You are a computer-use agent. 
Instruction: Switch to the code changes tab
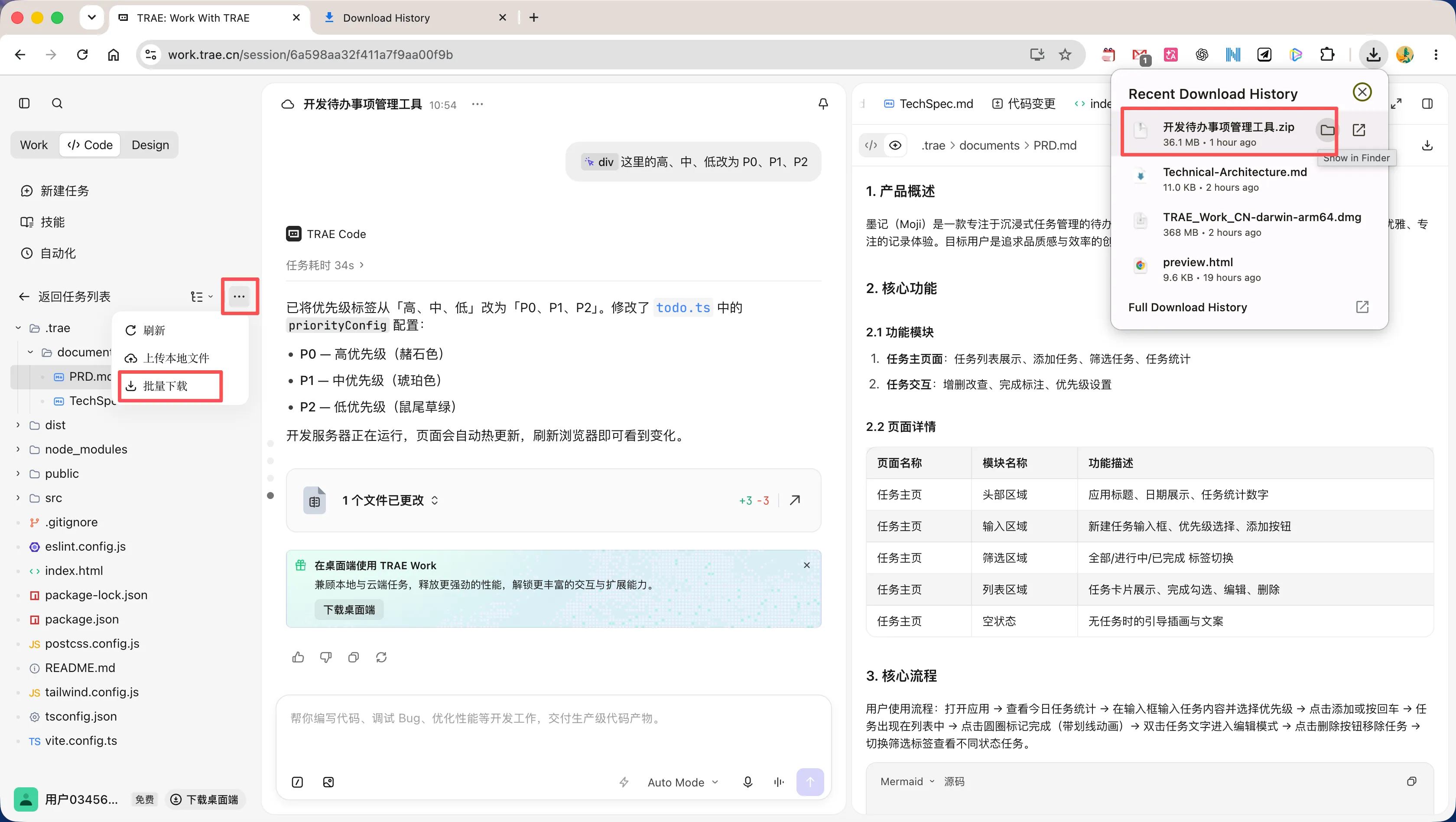click(x=1024, y=104)
